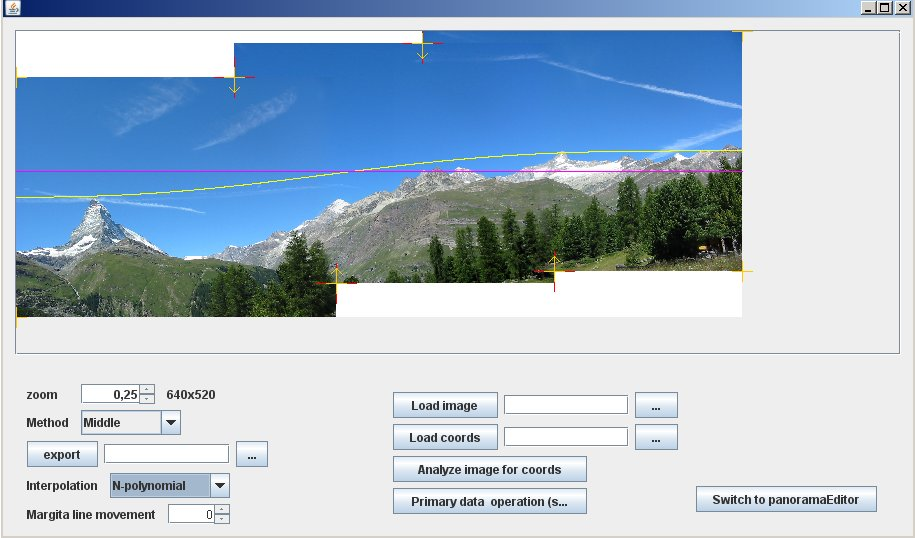Focus the Load image path text field

click(x=566, y=404)
